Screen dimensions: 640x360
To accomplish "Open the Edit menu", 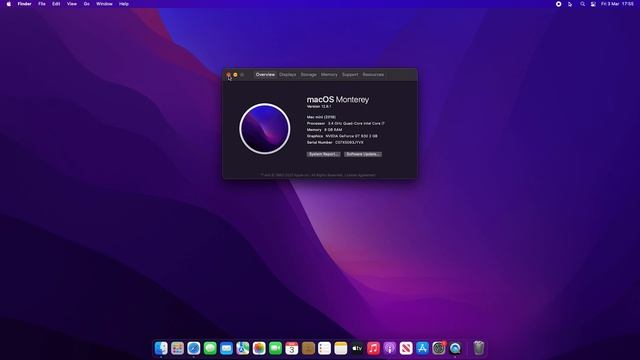I will [x=56, y=4].
